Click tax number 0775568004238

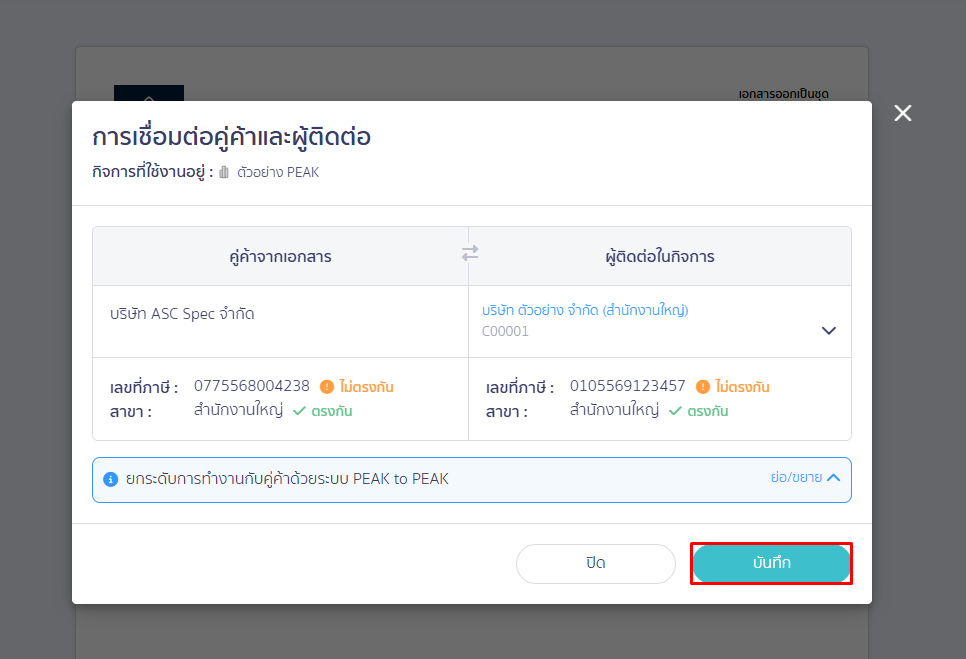coord(251,386)
